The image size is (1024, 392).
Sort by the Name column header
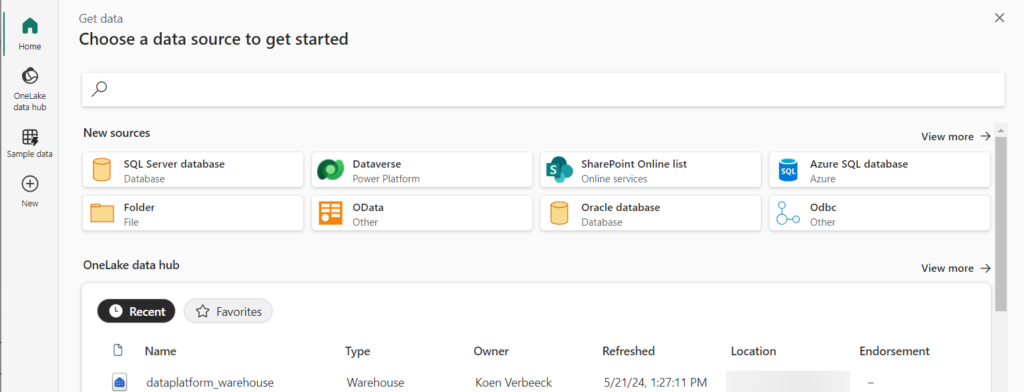(161, 351)
